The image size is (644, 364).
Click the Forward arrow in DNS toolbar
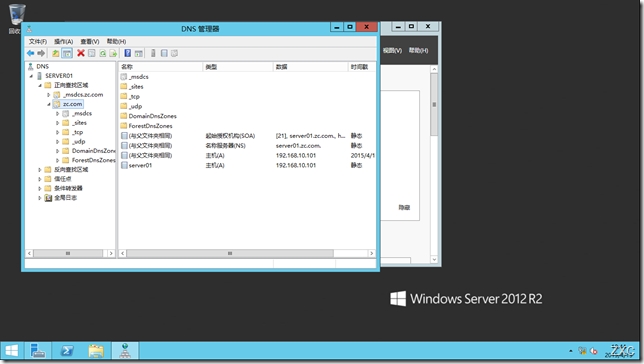pos(41,53)
